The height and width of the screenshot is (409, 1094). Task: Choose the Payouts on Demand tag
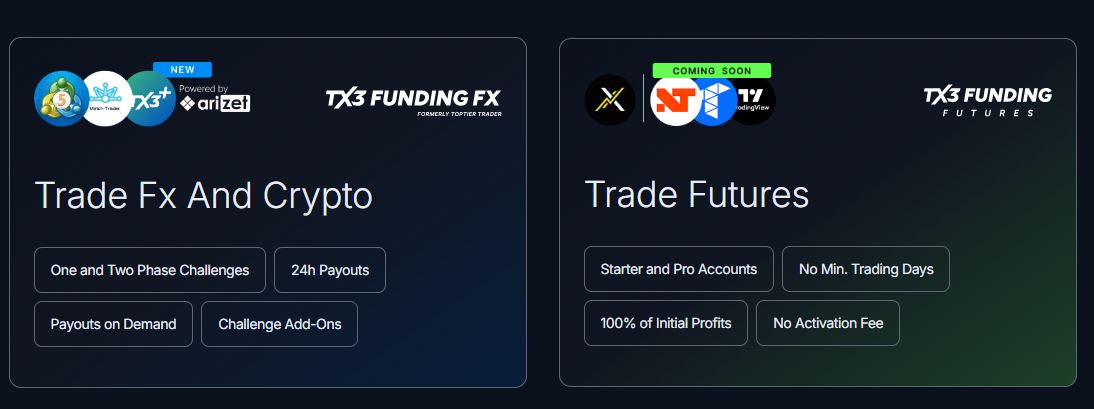(x=113, y=324)
